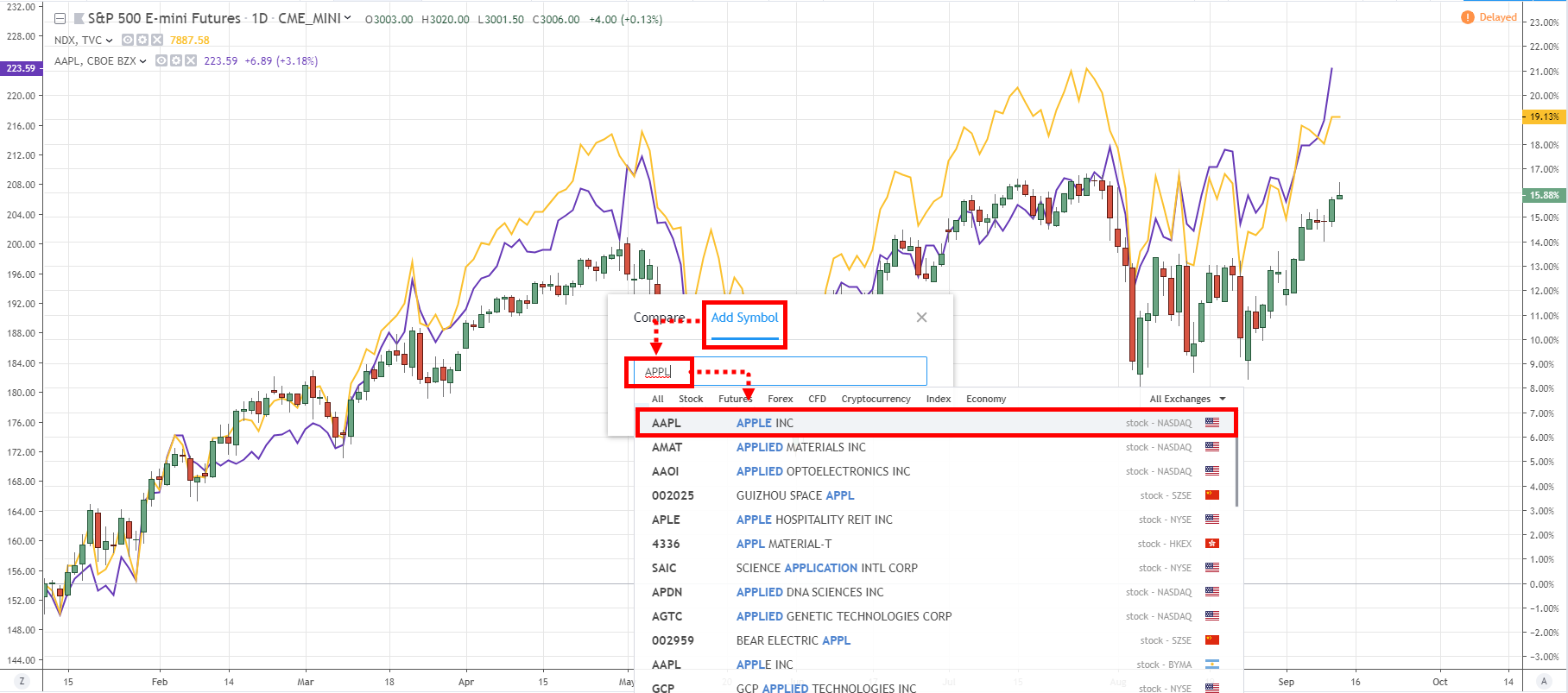Click the Z timezone button at bottom left

click(22, 682)
